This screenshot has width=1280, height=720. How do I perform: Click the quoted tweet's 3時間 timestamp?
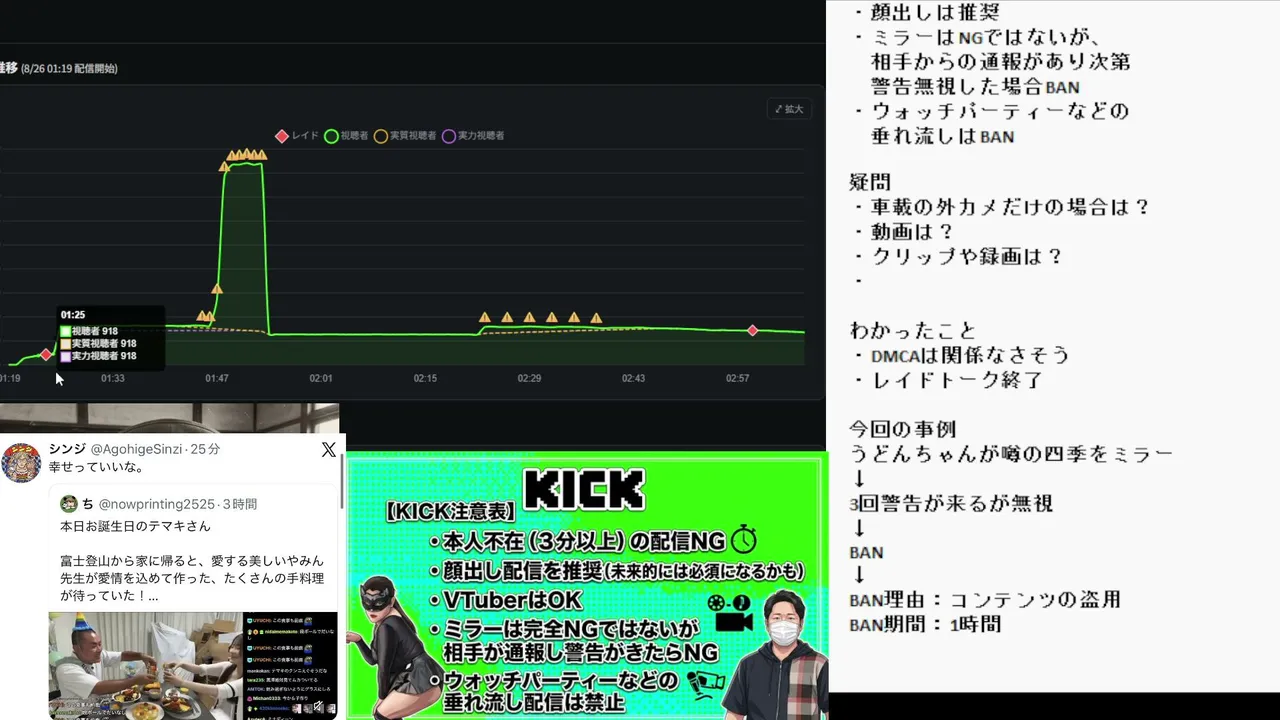(x=239, y=504)
